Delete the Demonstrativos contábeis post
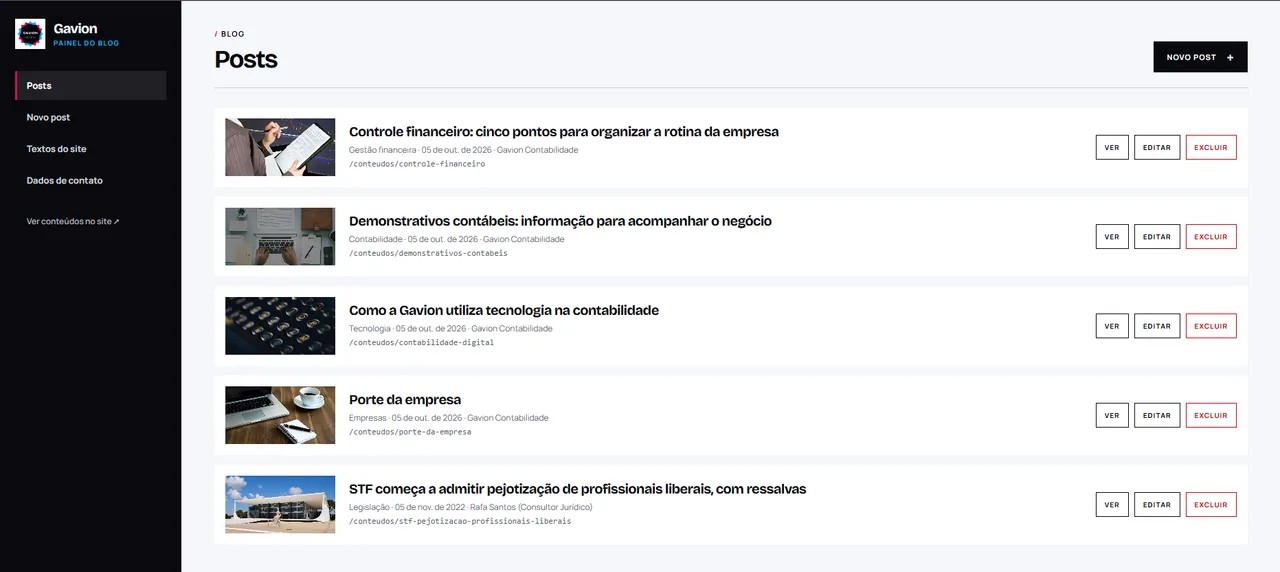The width and height of the screenshot is (1280, 572). [1211, 237]
